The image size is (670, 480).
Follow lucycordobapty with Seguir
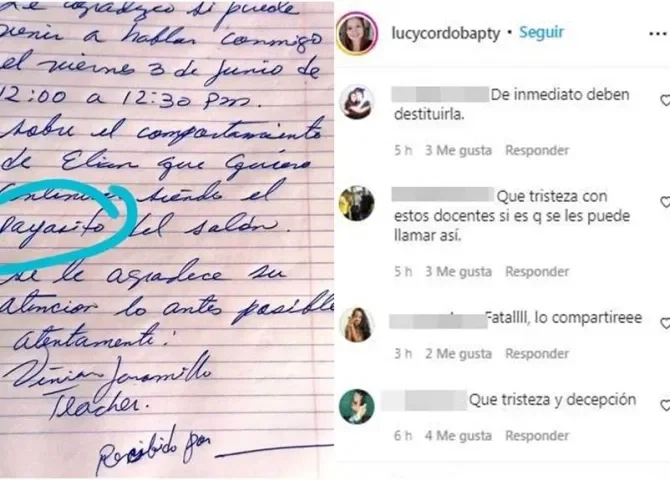point(541,32)
